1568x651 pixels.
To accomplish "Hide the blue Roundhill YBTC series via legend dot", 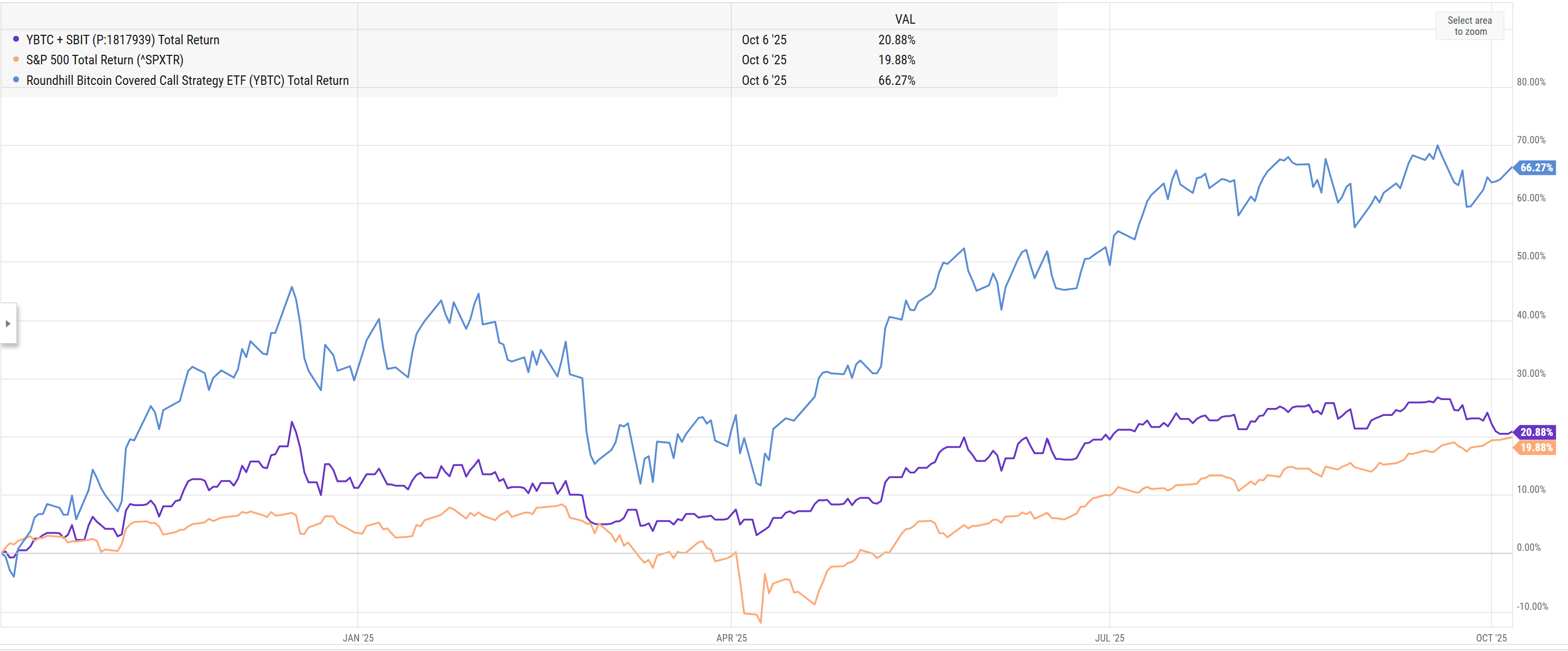I will (x=16, y=80).
